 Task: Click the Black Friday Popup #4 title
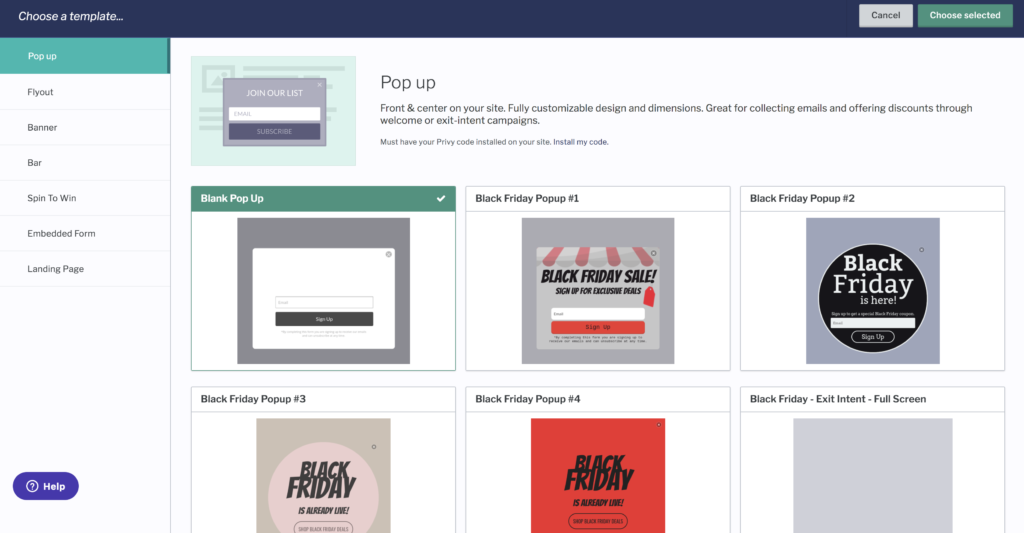[x=528, y=399]
